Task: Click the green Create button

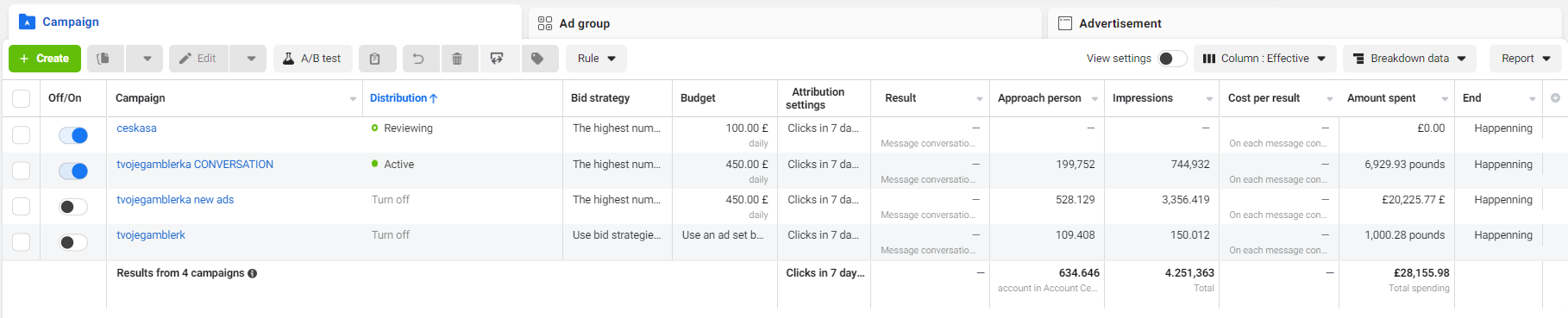Action: point(45,59)
